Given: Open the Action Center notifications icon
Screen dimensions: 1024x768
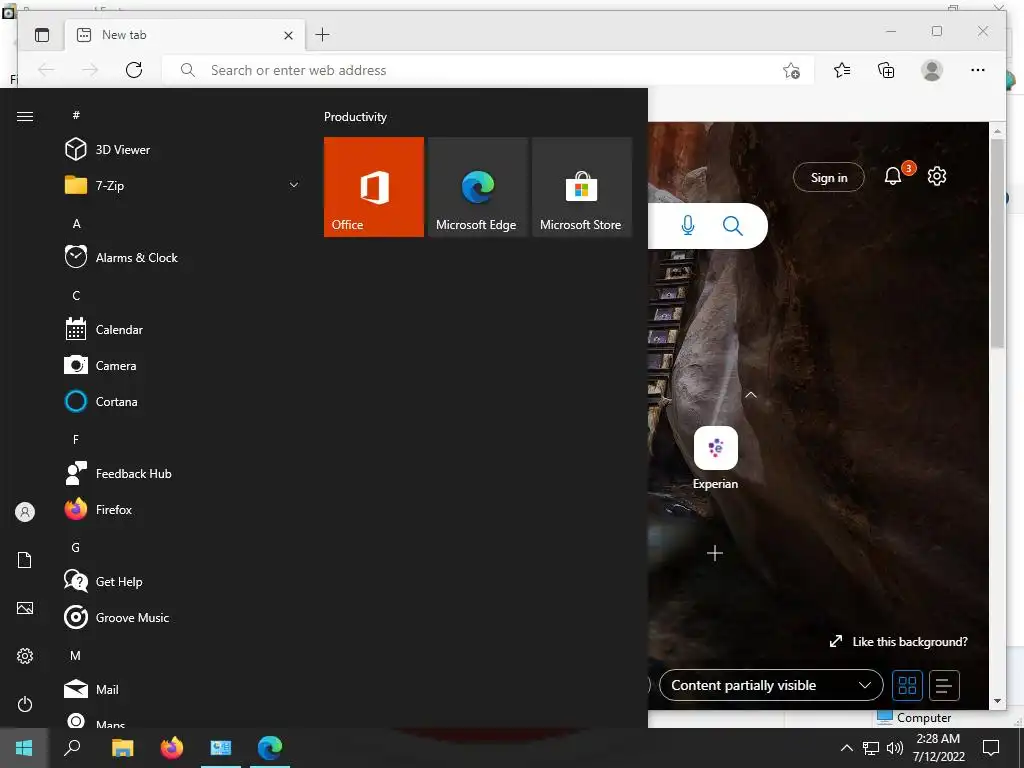Looking at the screenshot, I should [x=991, y=748].
